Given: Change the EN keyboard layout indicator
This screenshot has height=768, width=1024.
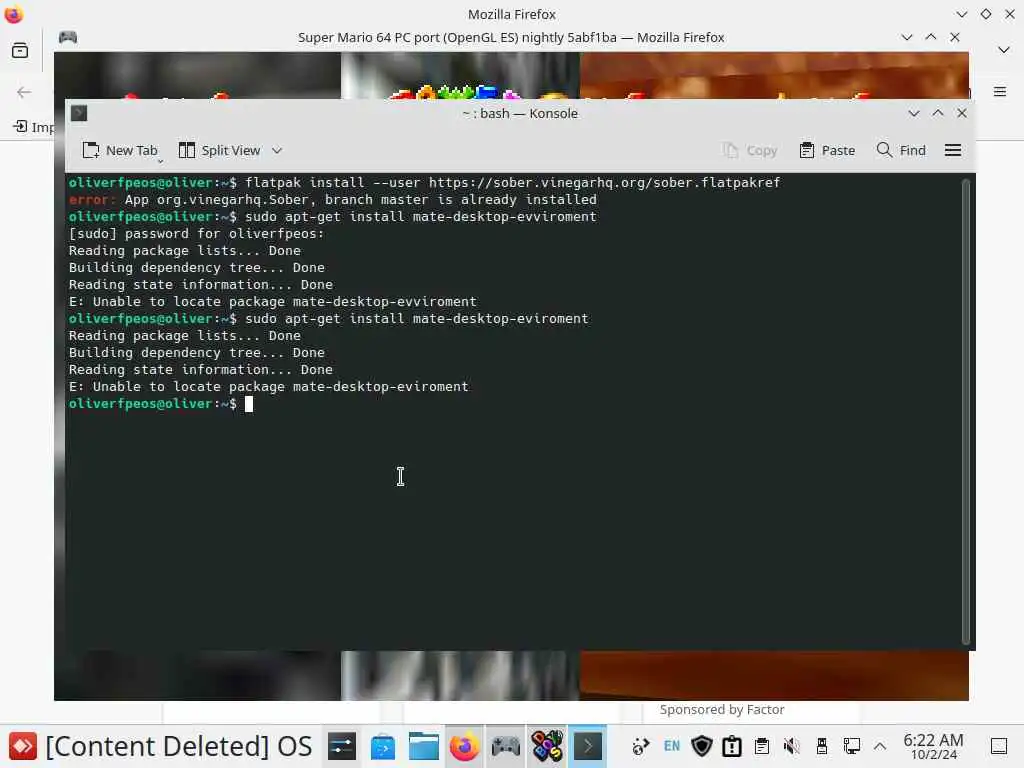Looking at the screenshot, I should click(x=671, y=746).
